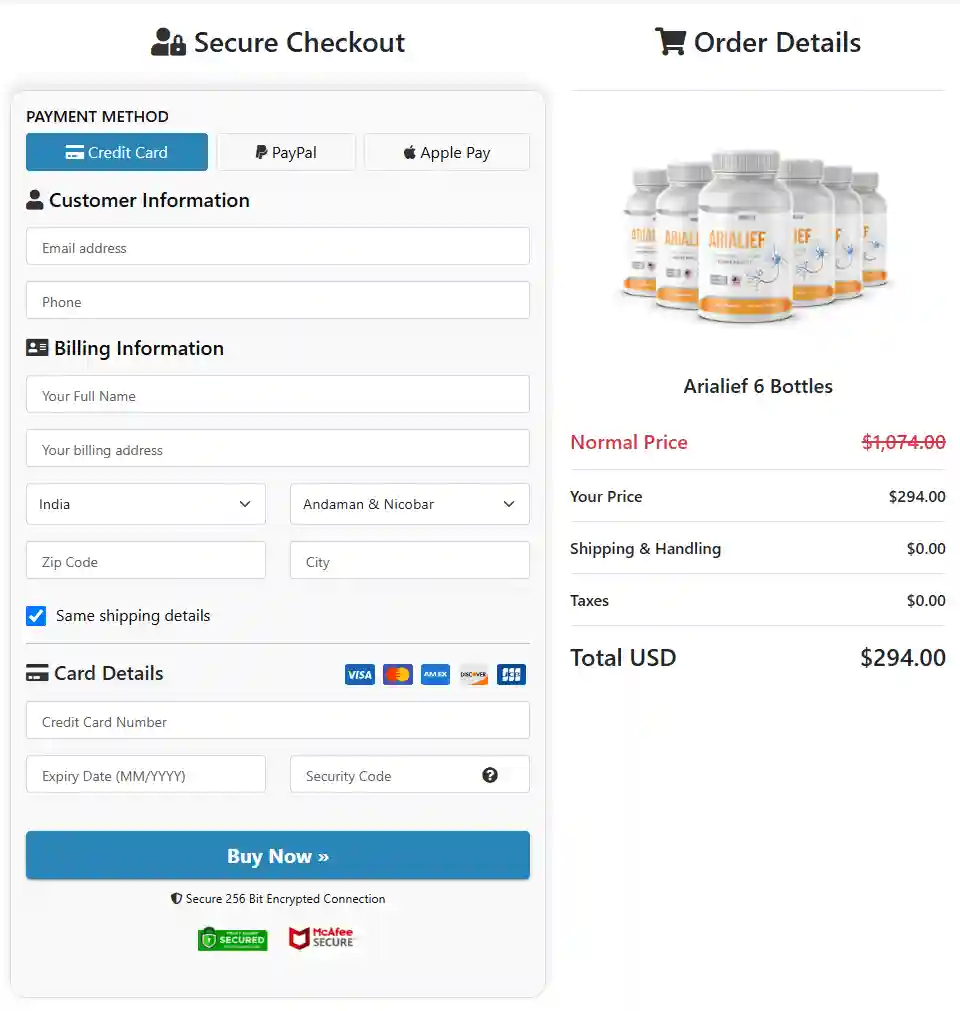Click the Discover card icon
This screenshot has height=1011, width=960.
pos(473,674)
